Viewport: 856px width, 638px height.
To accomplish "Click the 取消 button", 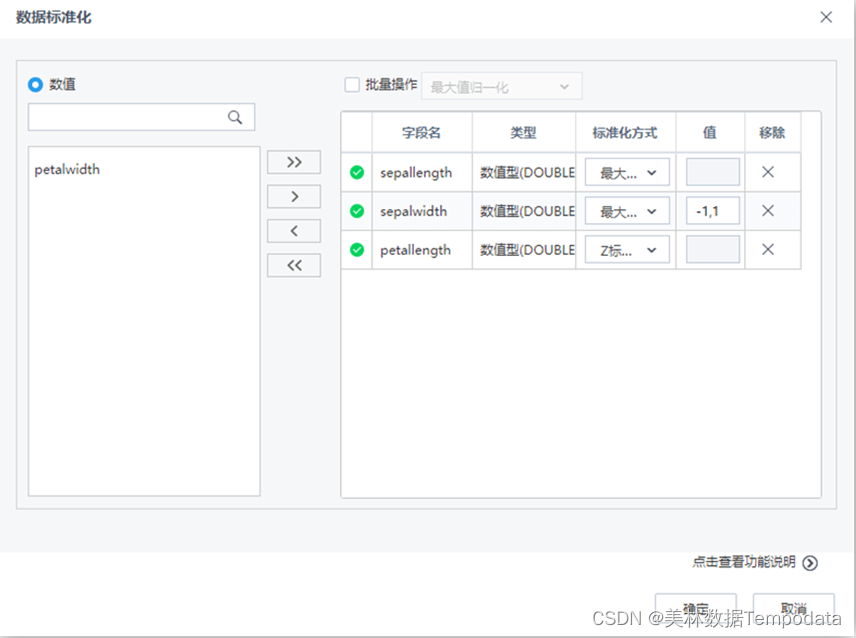I will [793, 608].
